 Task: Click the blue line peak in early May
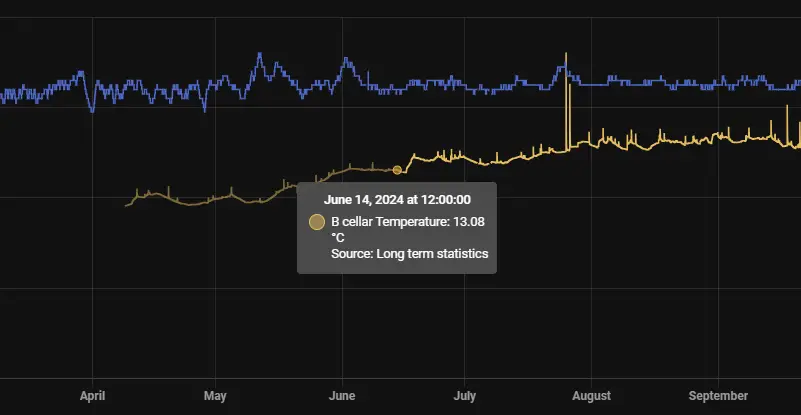tap(259, 56)
